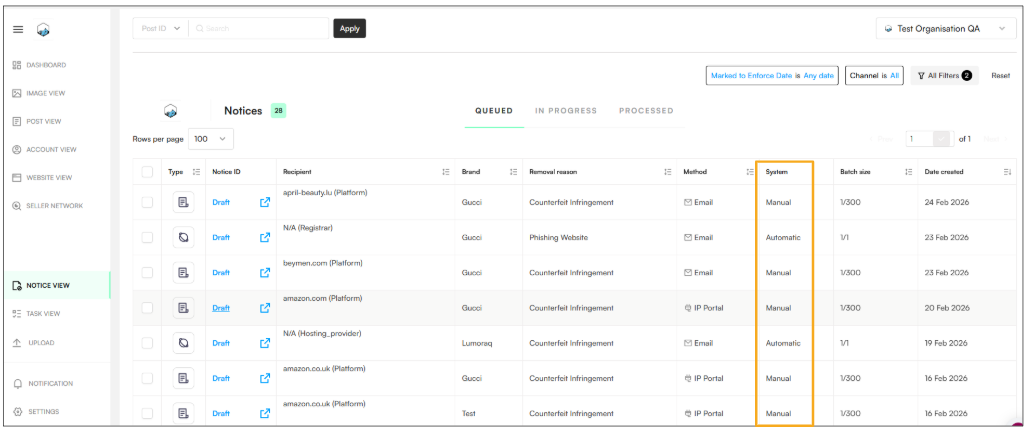Open external link icon for Lumoraq notice
This screenshot has width=1028, height=433.
(265, 343)
